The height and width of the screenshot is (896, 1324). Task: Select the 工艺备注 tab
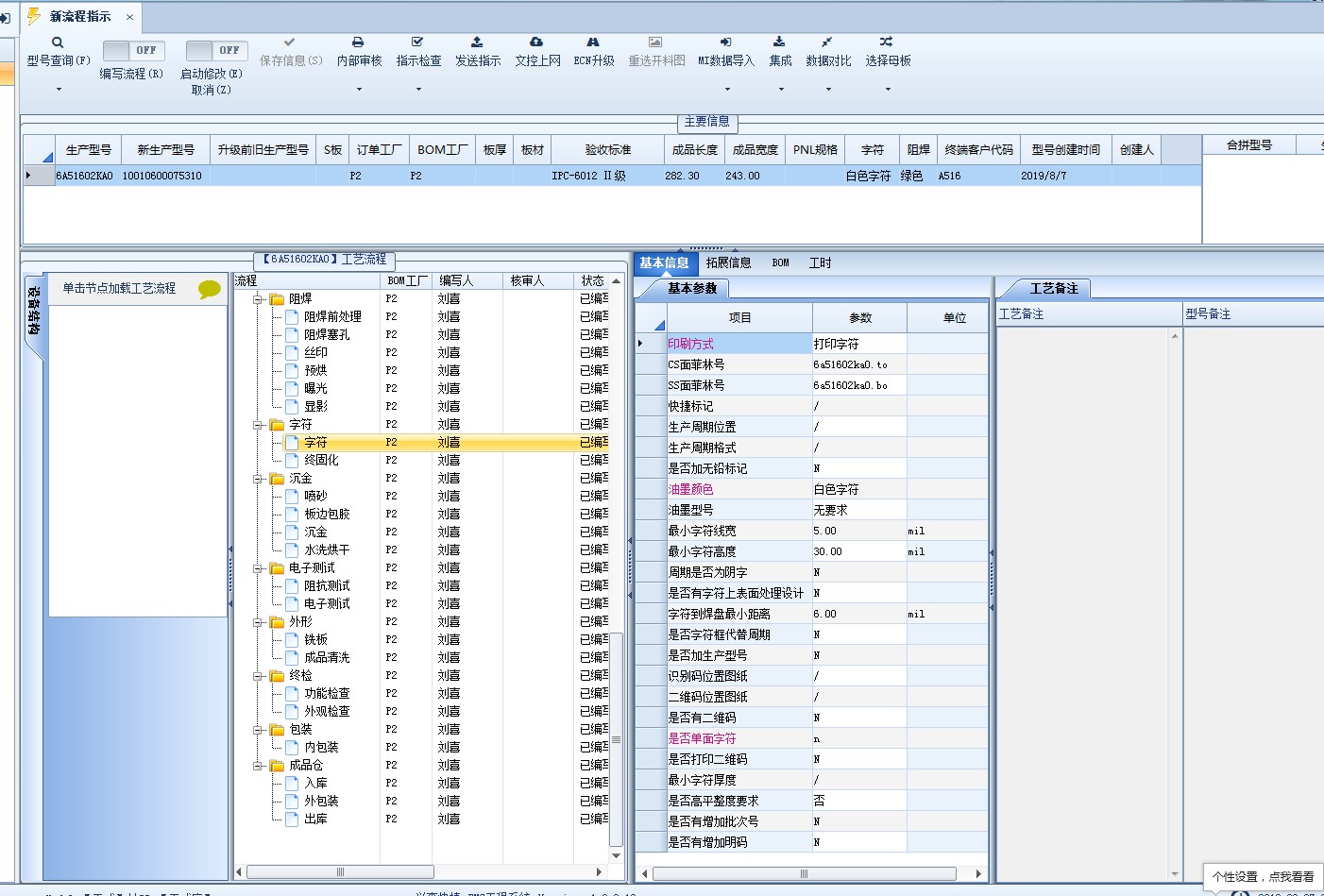(x=1054, y=289)
